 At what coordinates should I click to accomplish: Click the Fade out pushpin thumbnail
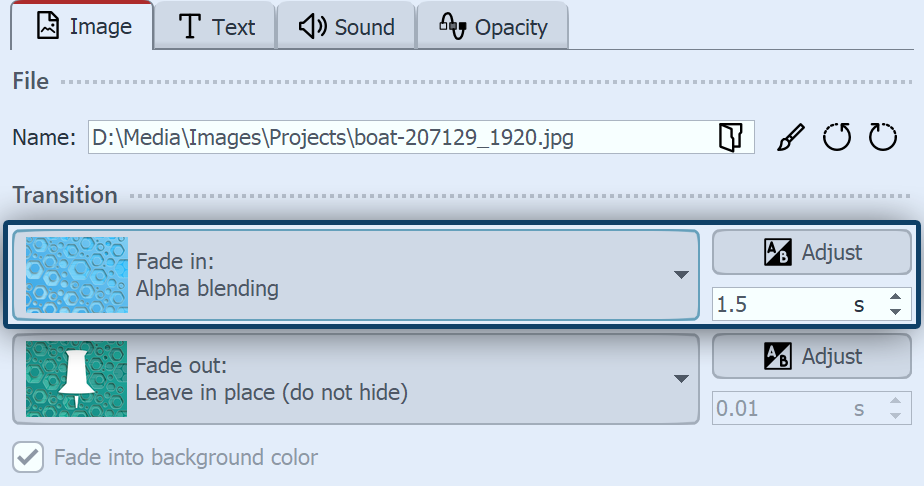[x=77, y=379]
